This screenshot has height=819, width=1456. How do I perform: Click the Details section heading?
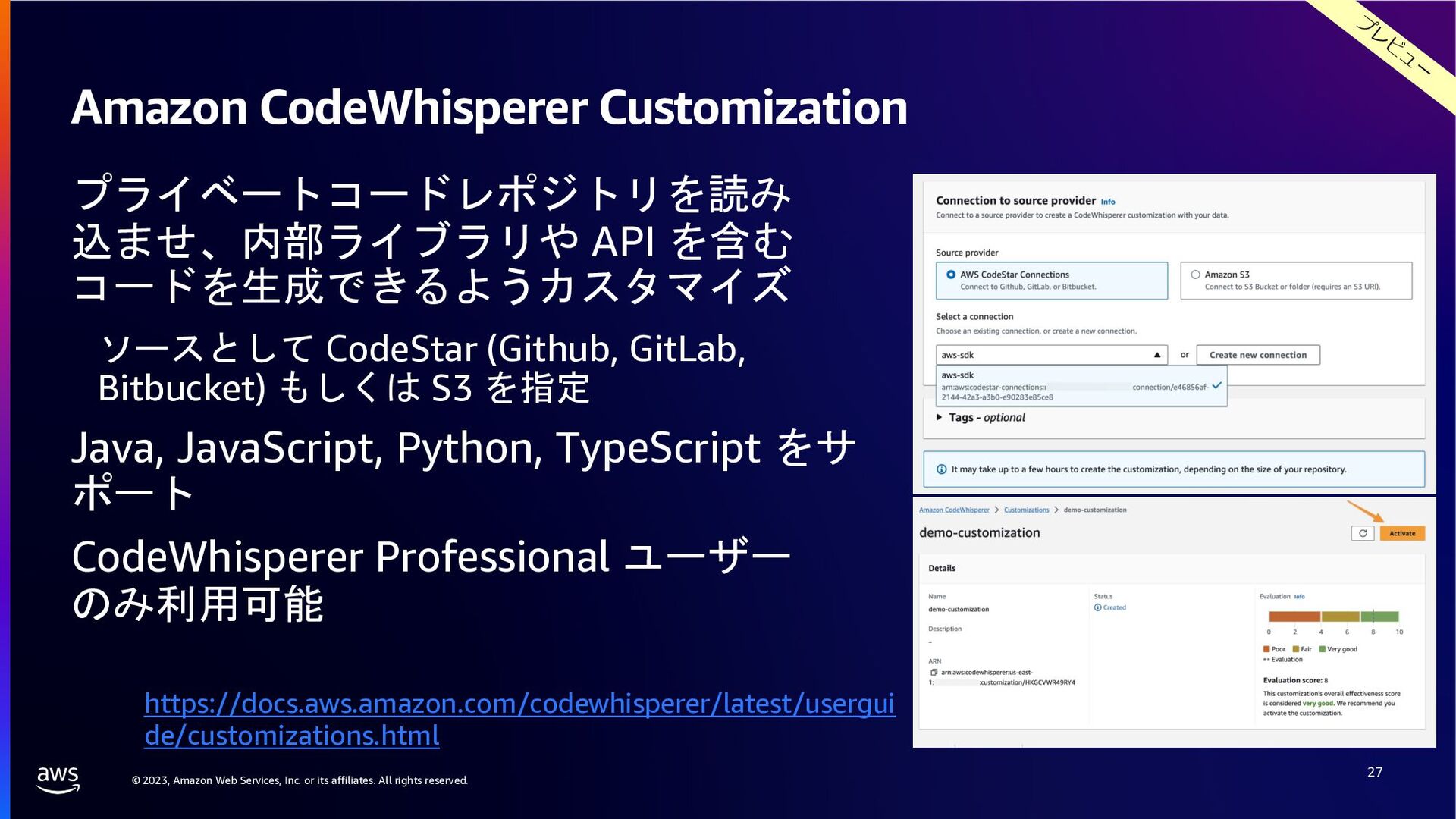pos(942,568)
